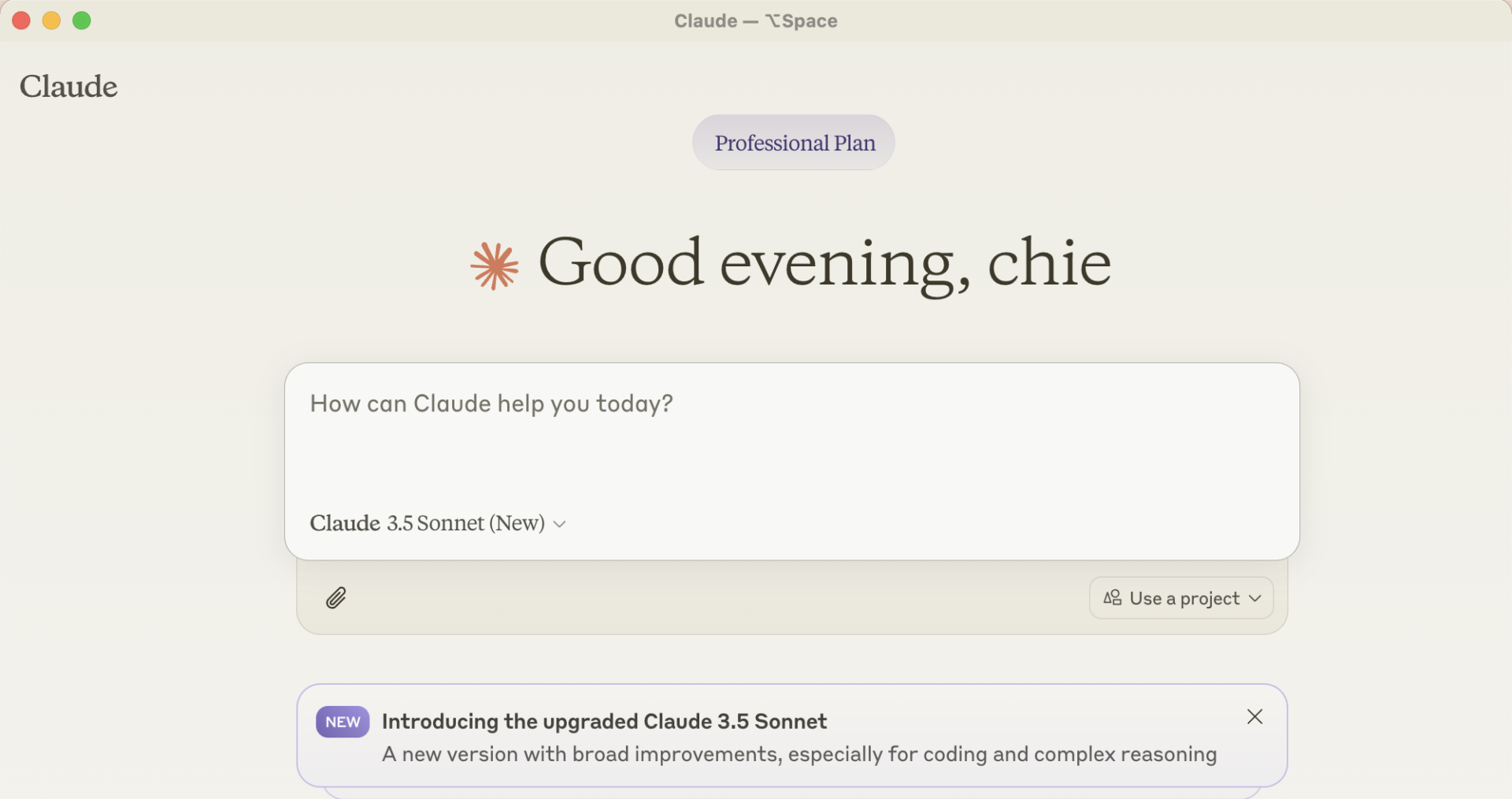Minimize the window using yellow button
Screen dimensions: 1512x799
tap(51, 20)
